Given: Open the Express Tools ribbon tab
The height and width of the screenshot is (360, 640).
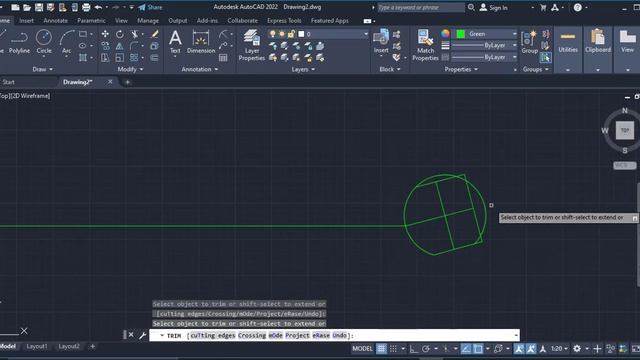Looking at the screenshot, I should [284, 20].
